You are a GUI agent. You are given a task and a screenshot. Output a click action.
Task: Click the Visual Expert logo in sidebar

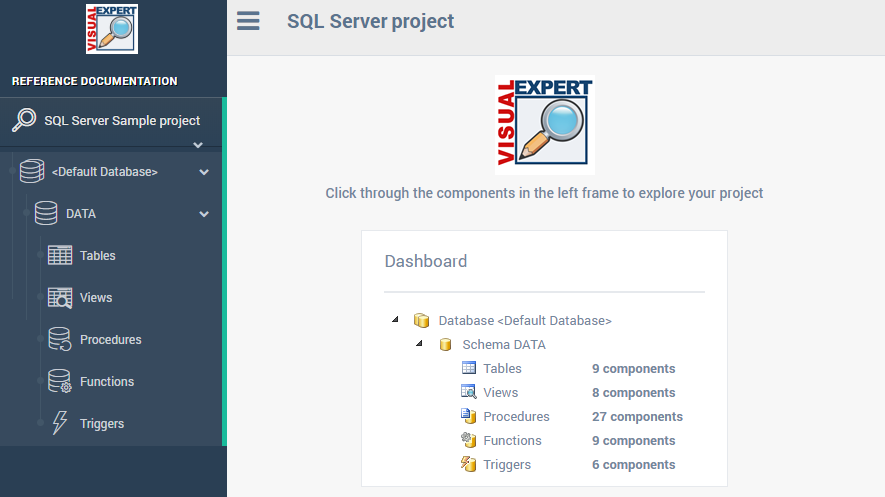click(x=112, y=29)
